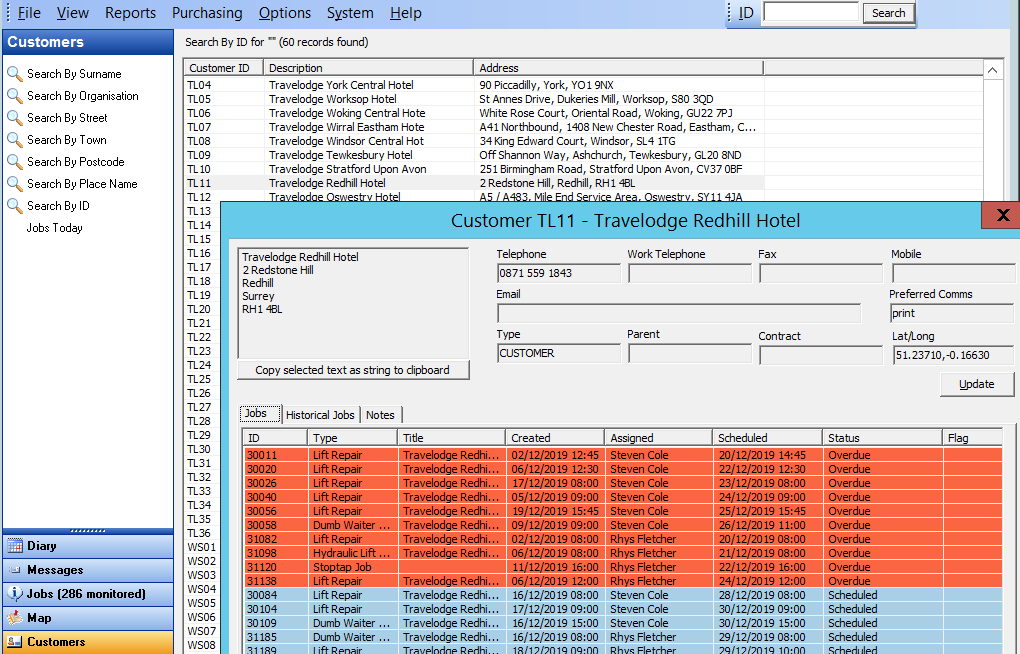This screenshot has height=654, width=1020.
Task: Open the Purchasing menu
Action: tap(207, 13)
